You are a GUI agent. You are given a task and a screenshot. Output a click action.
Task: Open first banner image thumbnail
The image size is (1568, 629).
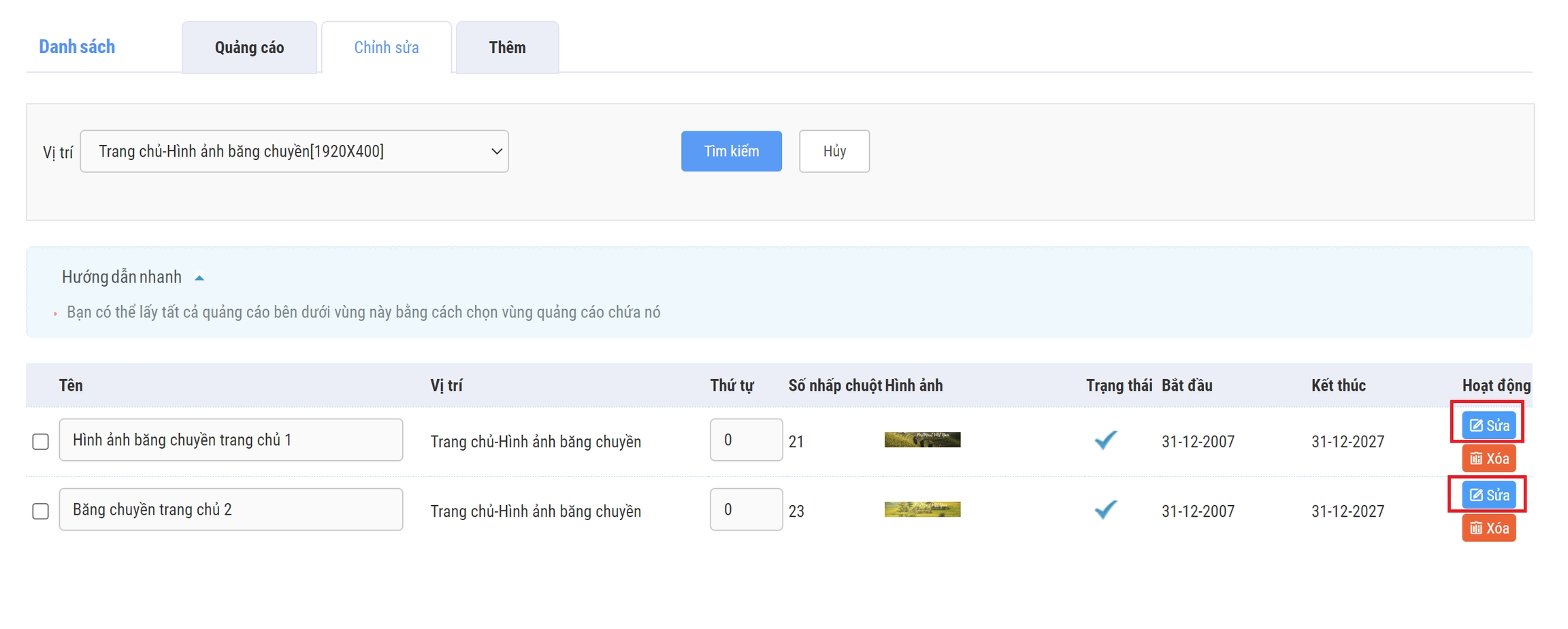[922, 440]
